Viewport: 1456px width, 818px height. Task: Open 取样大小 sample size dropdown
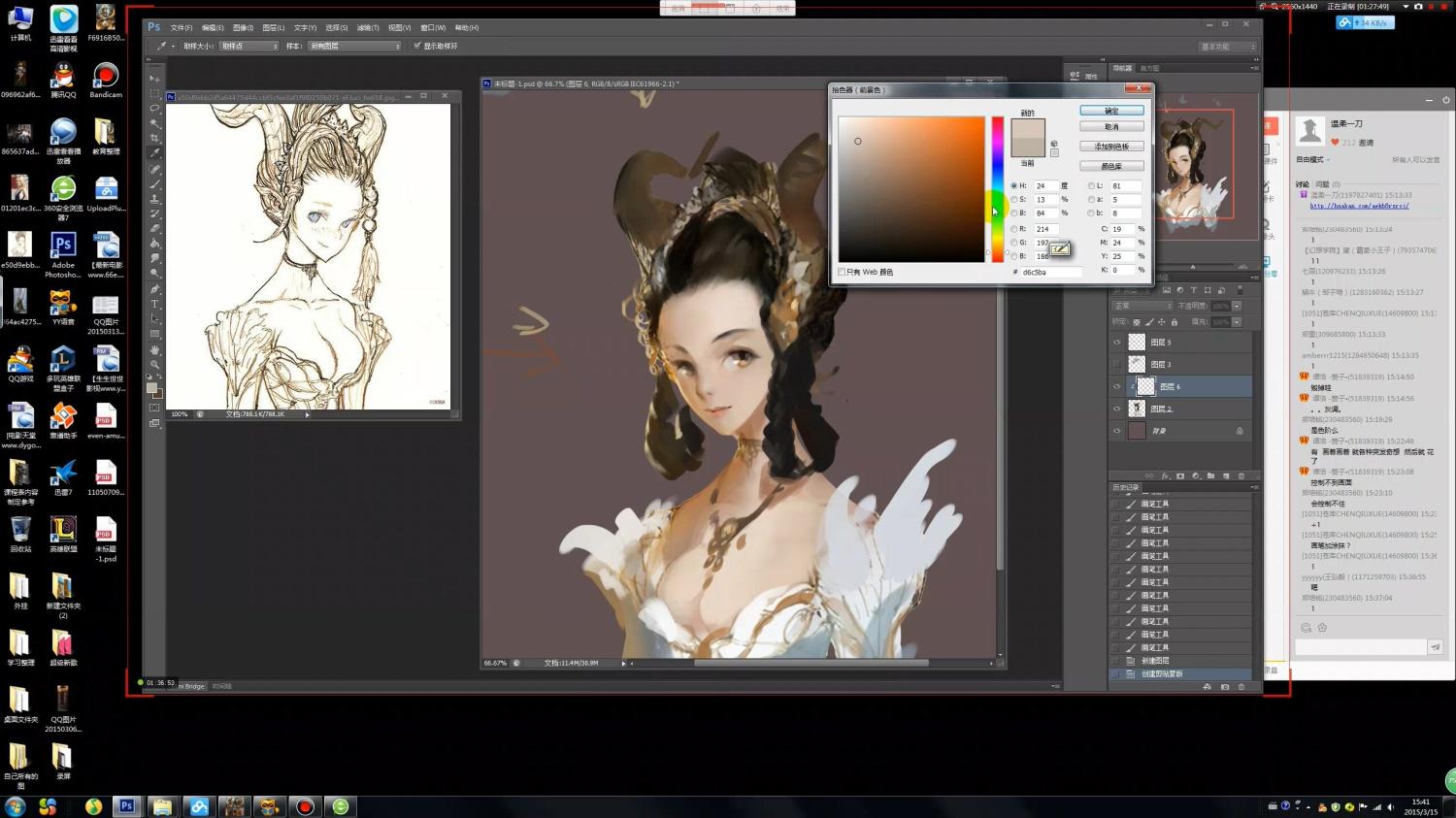(248, 46)
